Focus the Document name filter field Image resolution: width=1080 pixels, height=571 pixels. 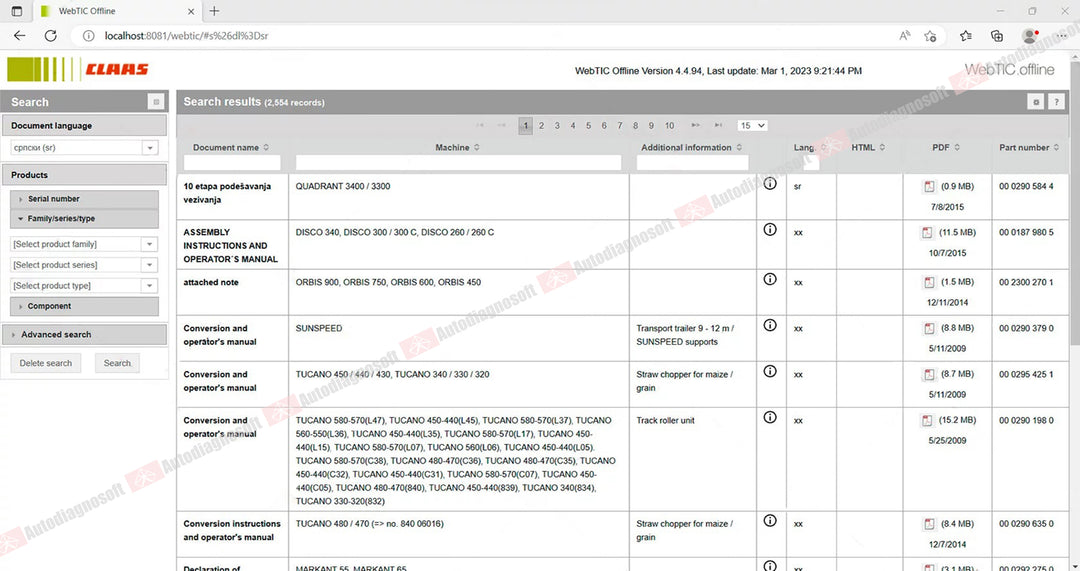232,163
